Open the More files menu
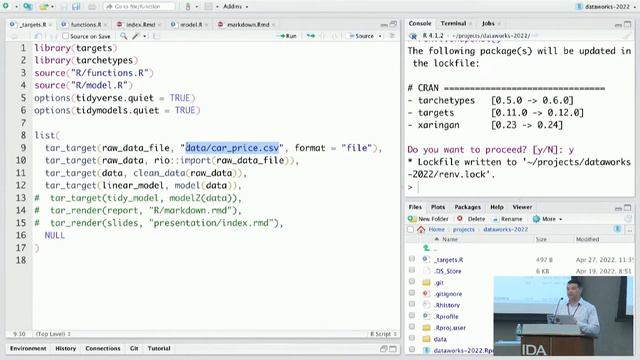 click(x=547, y=219)
